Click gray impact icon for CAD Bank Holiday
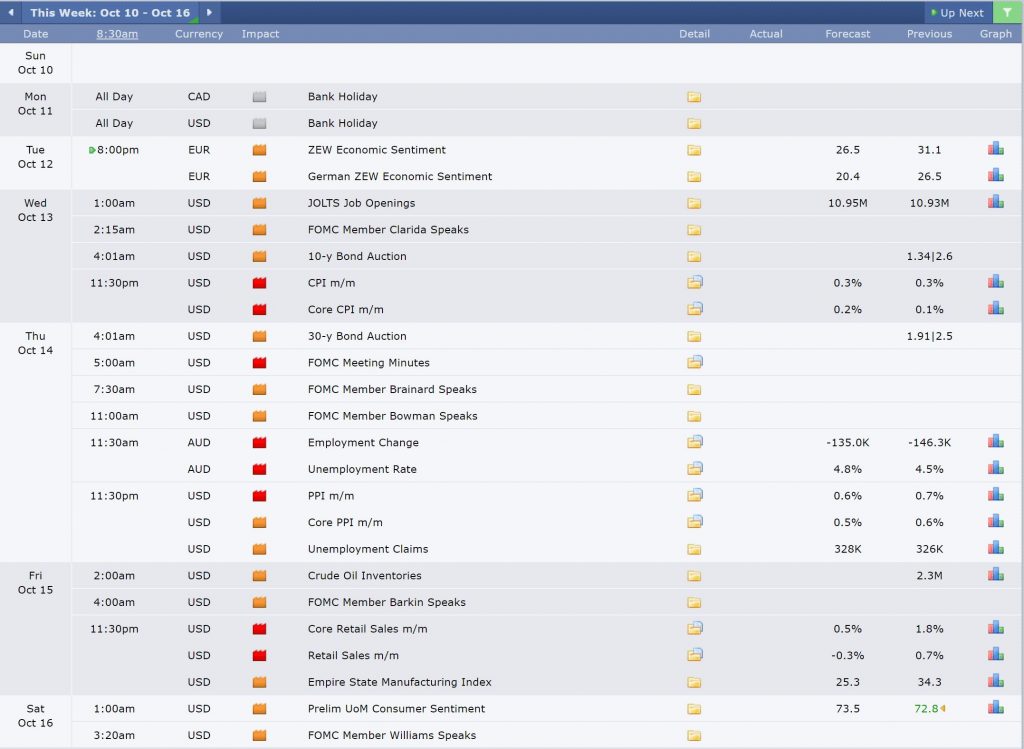 click(259, 97)
